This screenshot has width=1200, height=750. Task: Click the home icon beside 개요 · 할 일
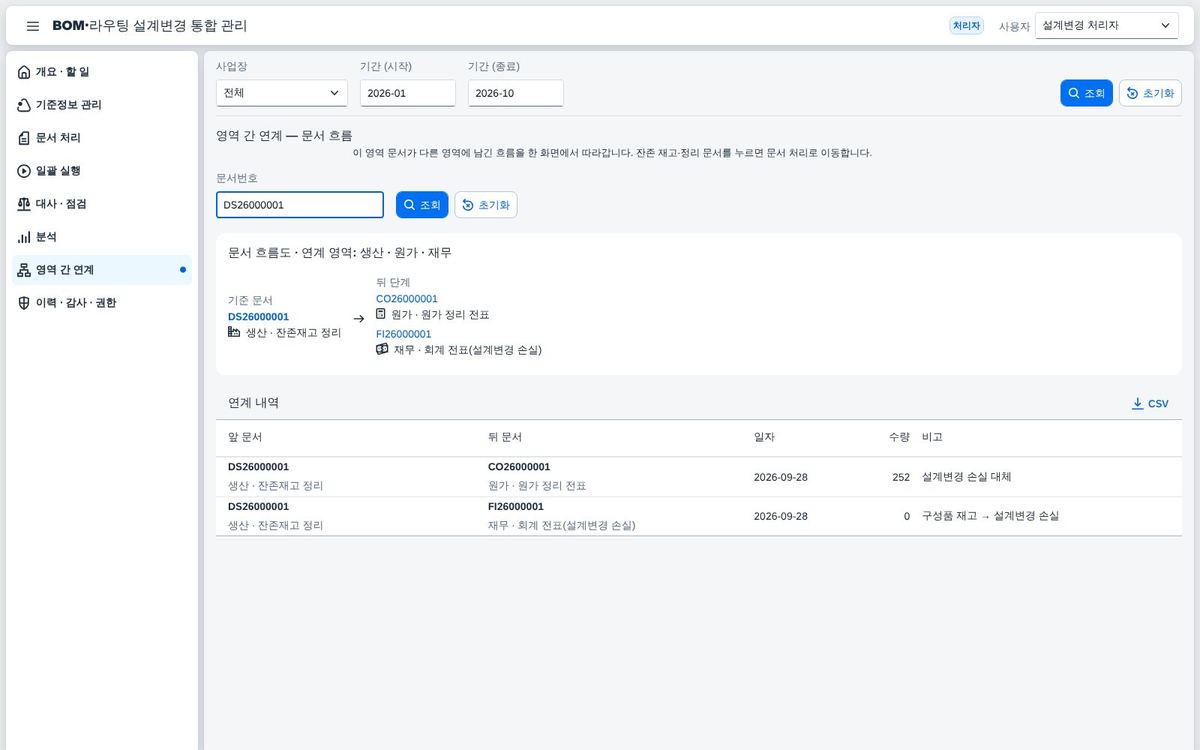click(25, 72)
